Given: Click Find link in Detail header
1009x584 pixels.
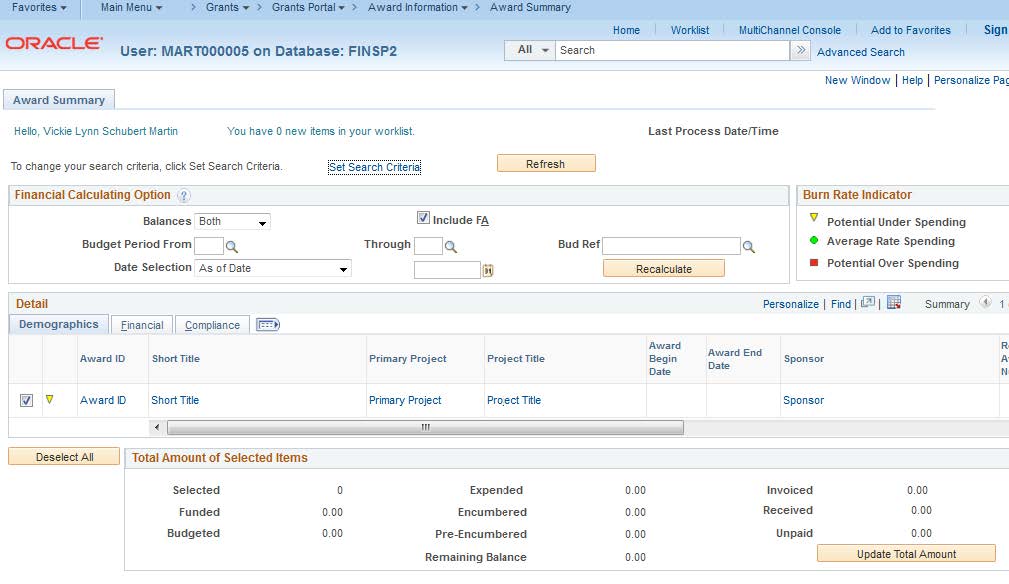Looking at the screenshot, I should pos(841,304).
